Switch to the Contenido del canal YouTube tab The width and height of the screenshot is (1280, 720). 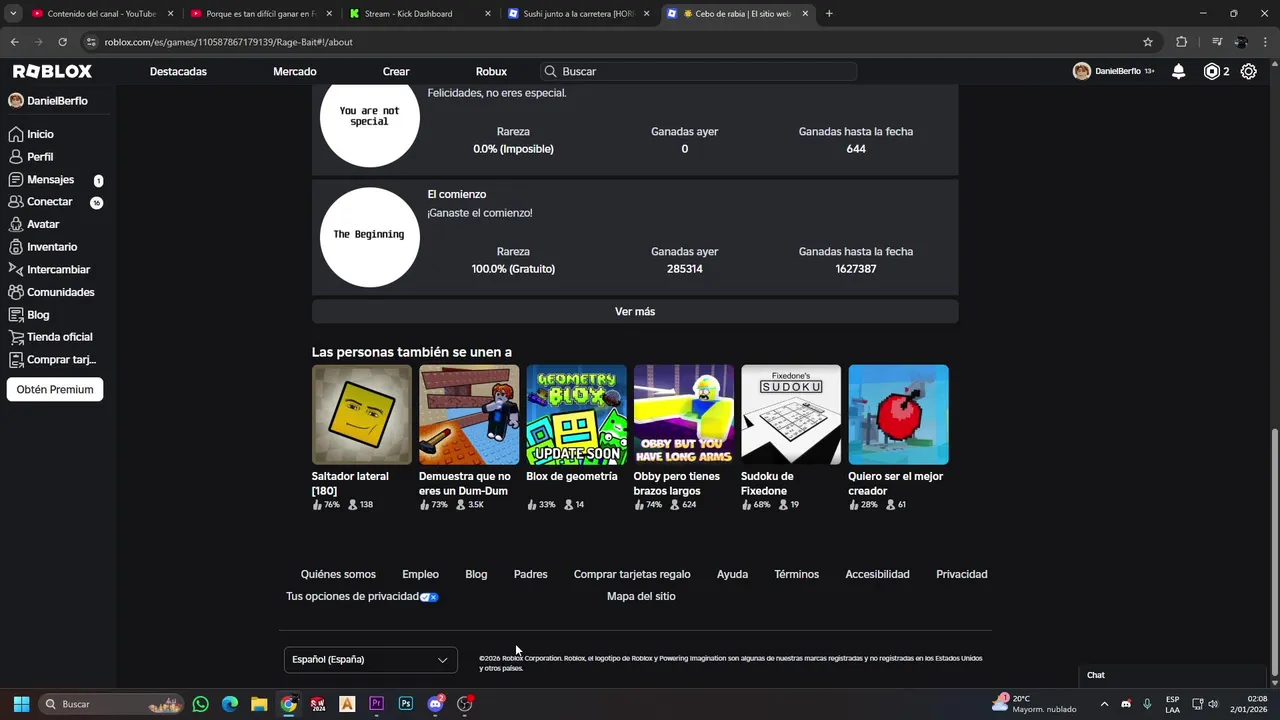(x=101, y=13)
